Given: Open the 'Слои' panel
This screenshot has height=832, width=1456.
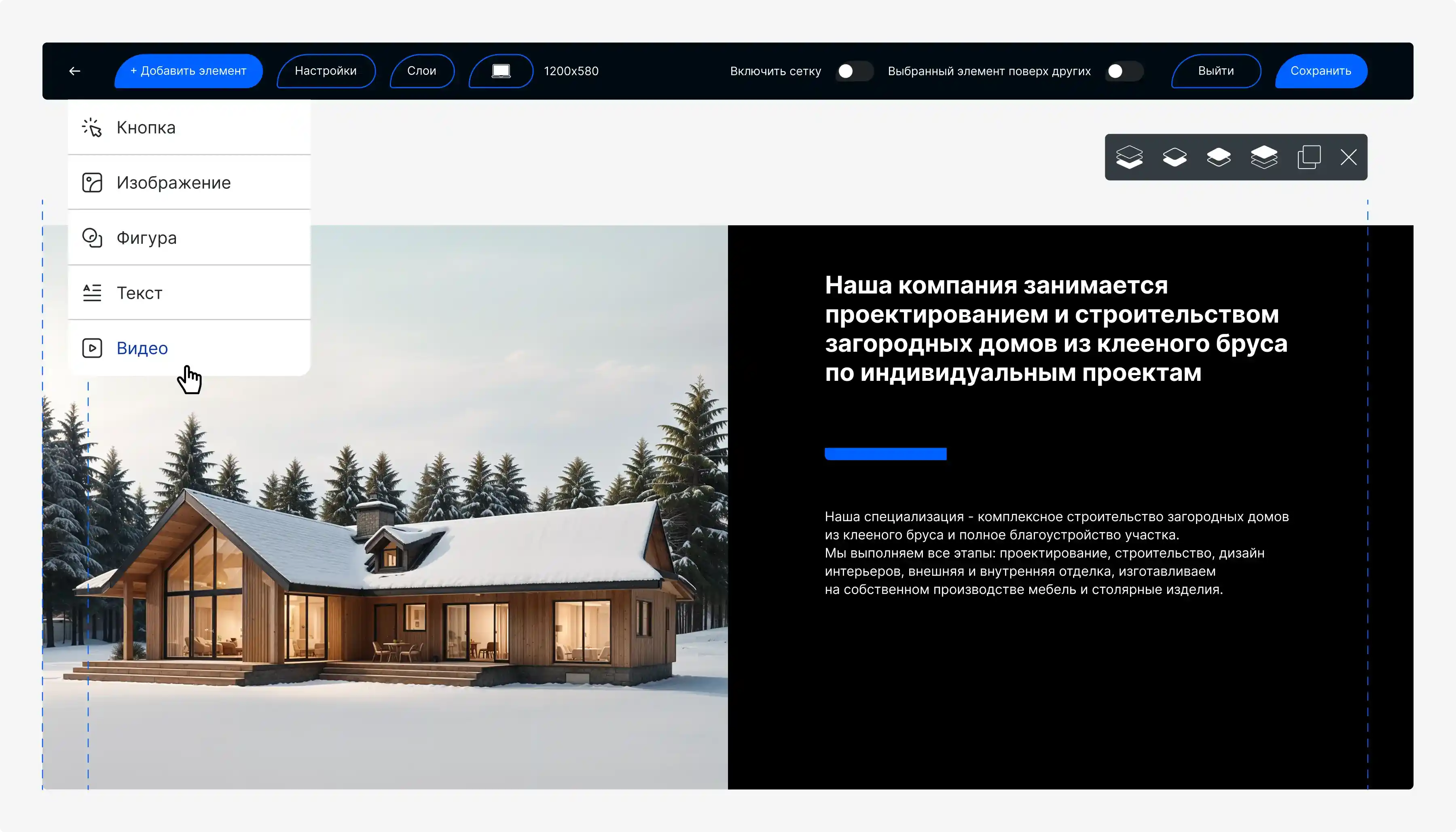Looking at the screenshot, I should (422, 71).
